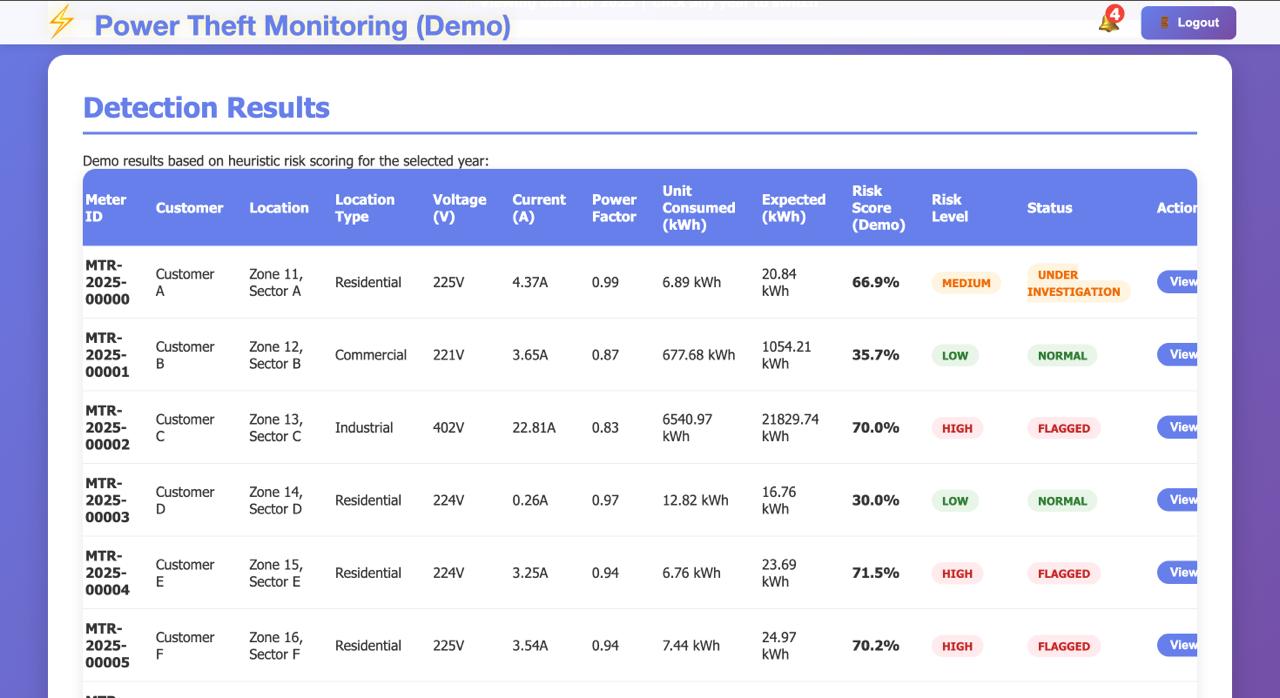The height and width of the screenshot is (698, 1280).
Task: Click the Expected (kWh) column header
Action: (793, 208)
